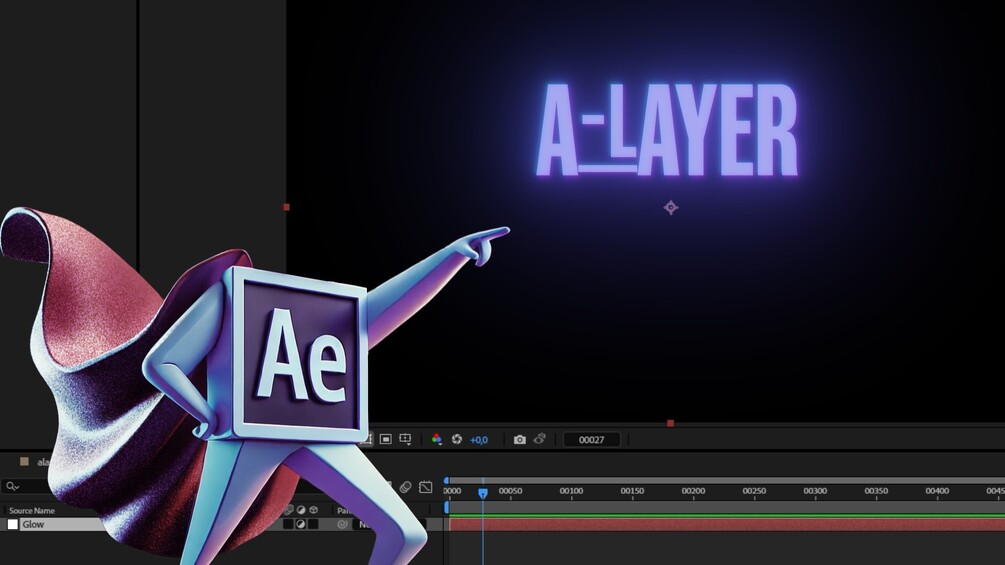This screenshot has height=565, width=1005.
Task: Click the 00400 mark on time ruler
Action: [x=936, y=491]
